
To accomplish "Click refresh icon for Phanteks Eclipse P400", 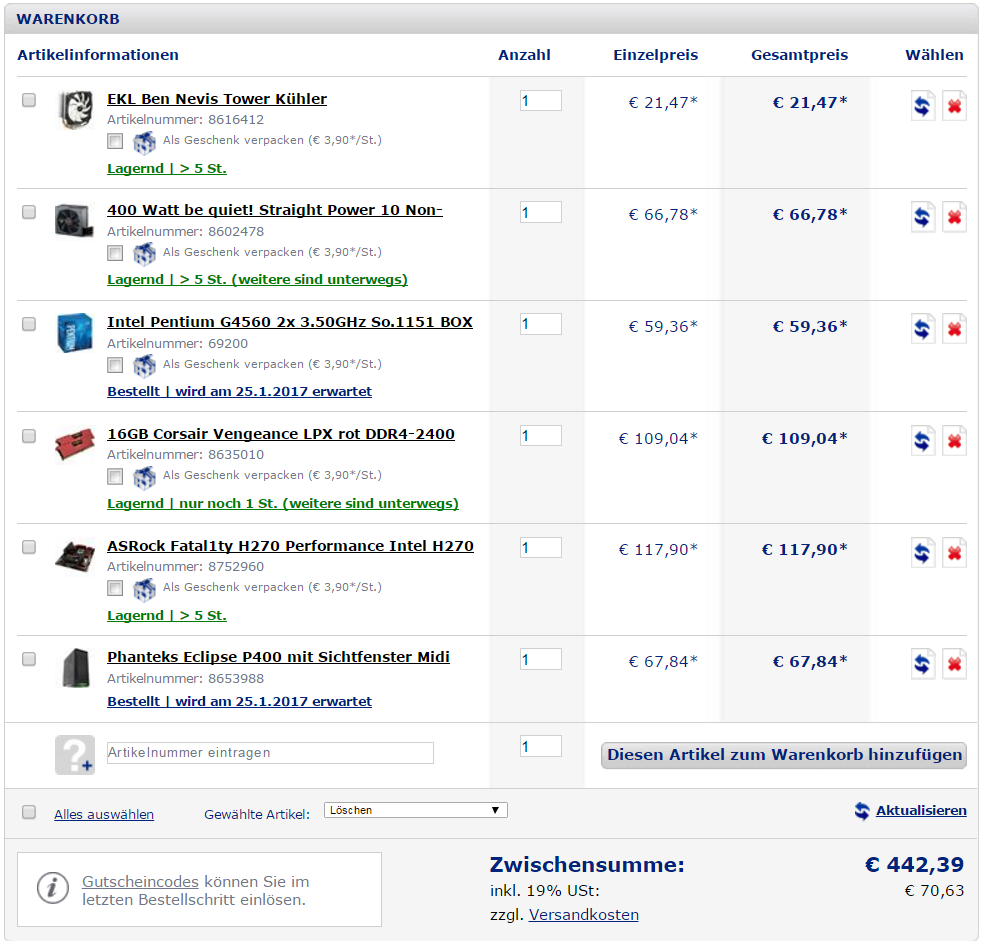I will [x=922, y=663].
